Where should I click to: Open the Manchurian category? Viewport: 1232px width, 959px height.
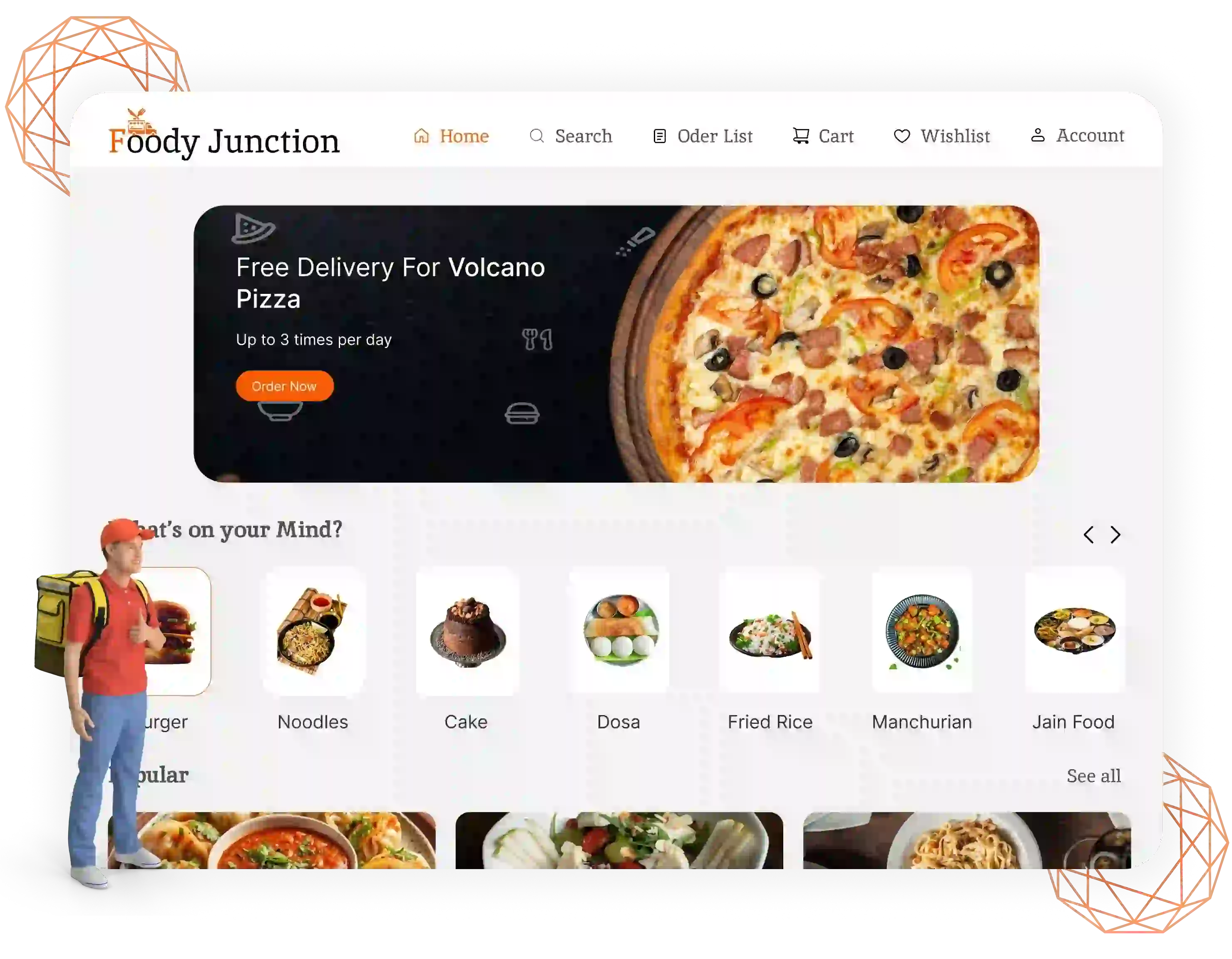tap(922, 649)
